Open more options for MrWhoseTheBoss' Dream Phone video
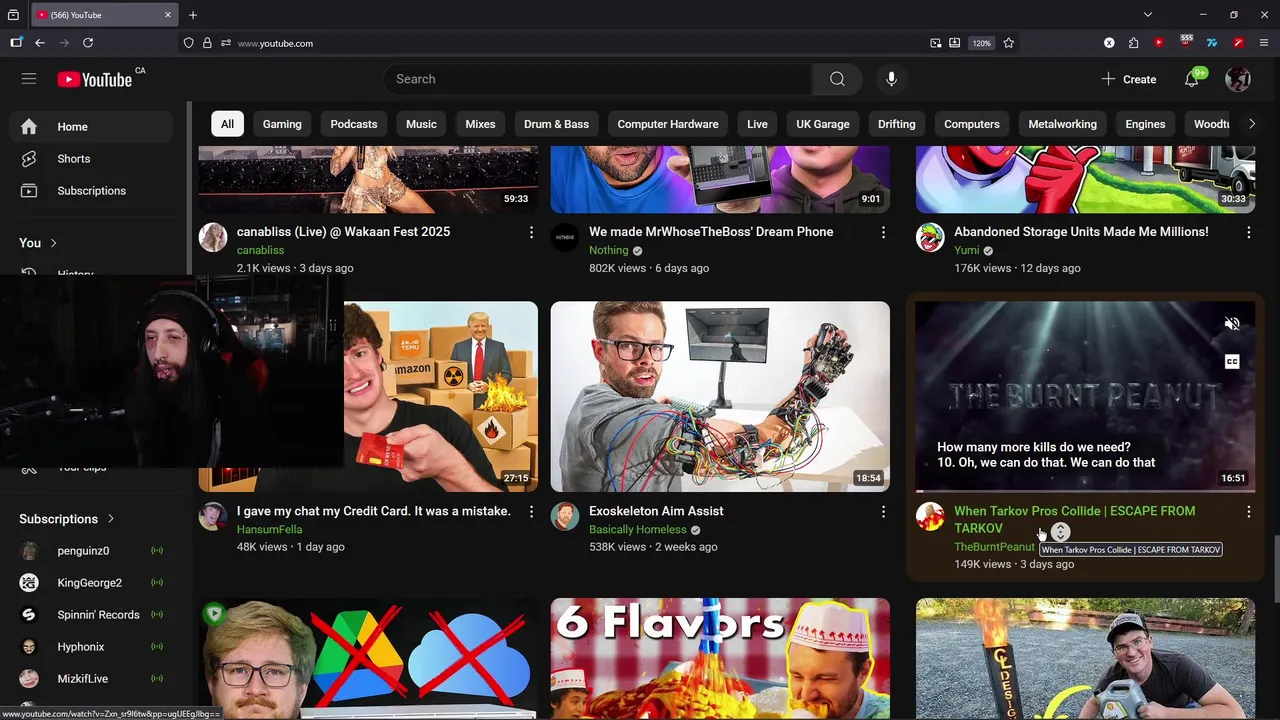The height and width of the screenshot is (720, 1280). 883,232
